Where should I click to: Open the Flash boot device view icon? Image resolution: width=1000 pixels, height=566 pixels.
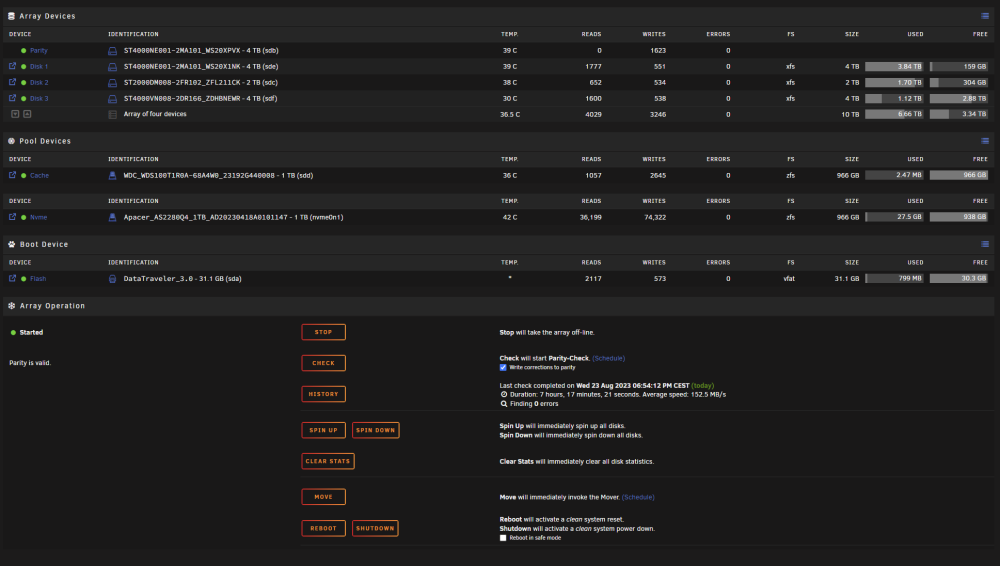(12, 278)
